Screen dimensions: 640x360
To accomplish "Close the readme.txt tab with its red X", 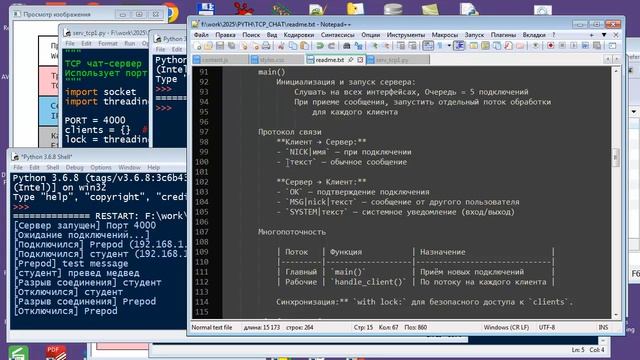I will pos(360,60).
